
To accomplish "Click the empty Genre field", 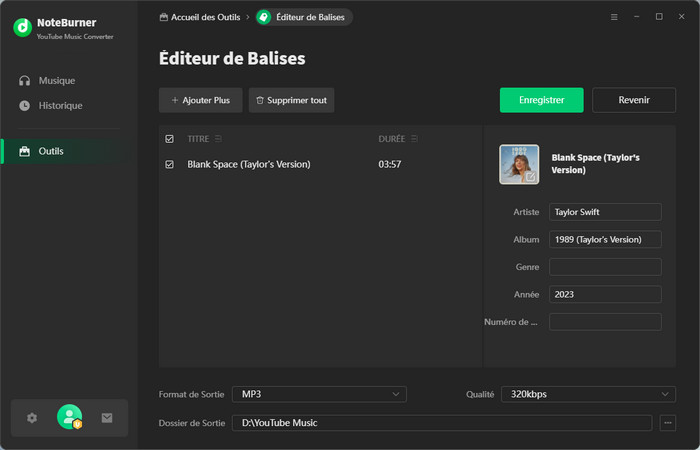I will (x=605, y=267).
